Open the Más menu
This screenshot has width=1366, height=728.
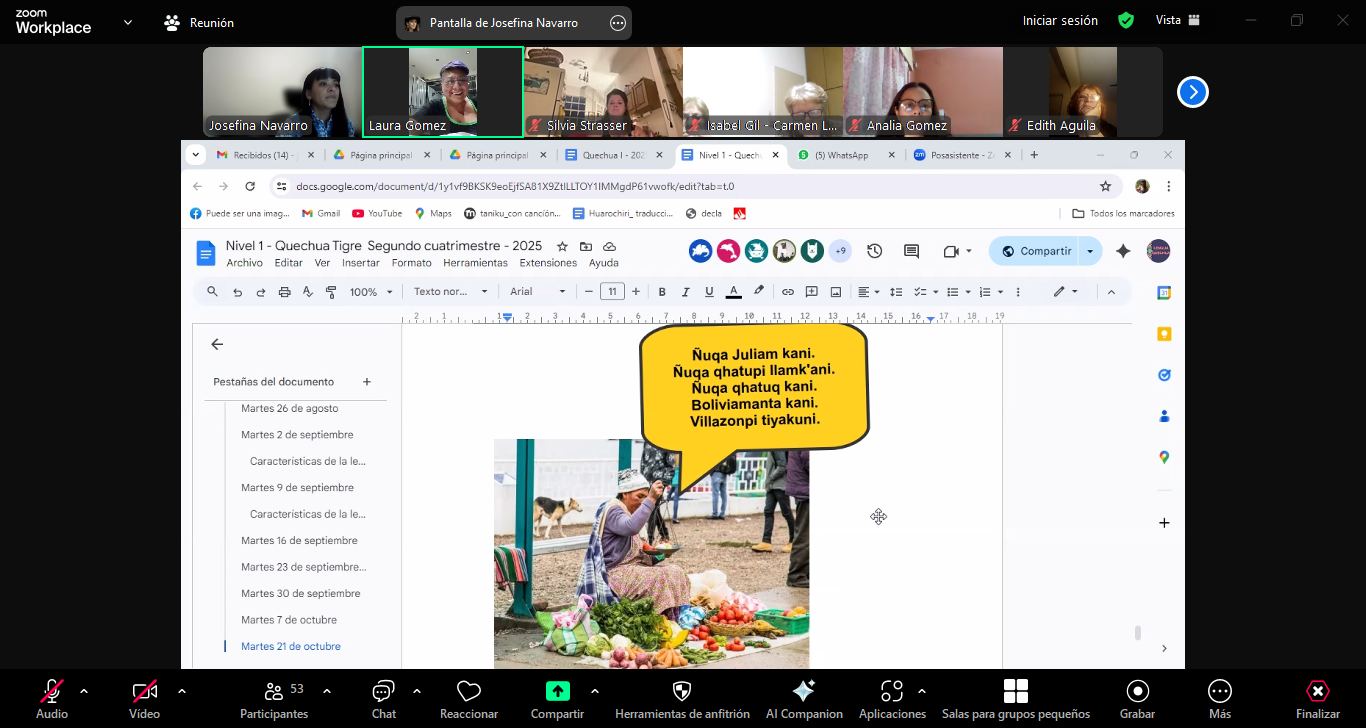(1219, 692)
